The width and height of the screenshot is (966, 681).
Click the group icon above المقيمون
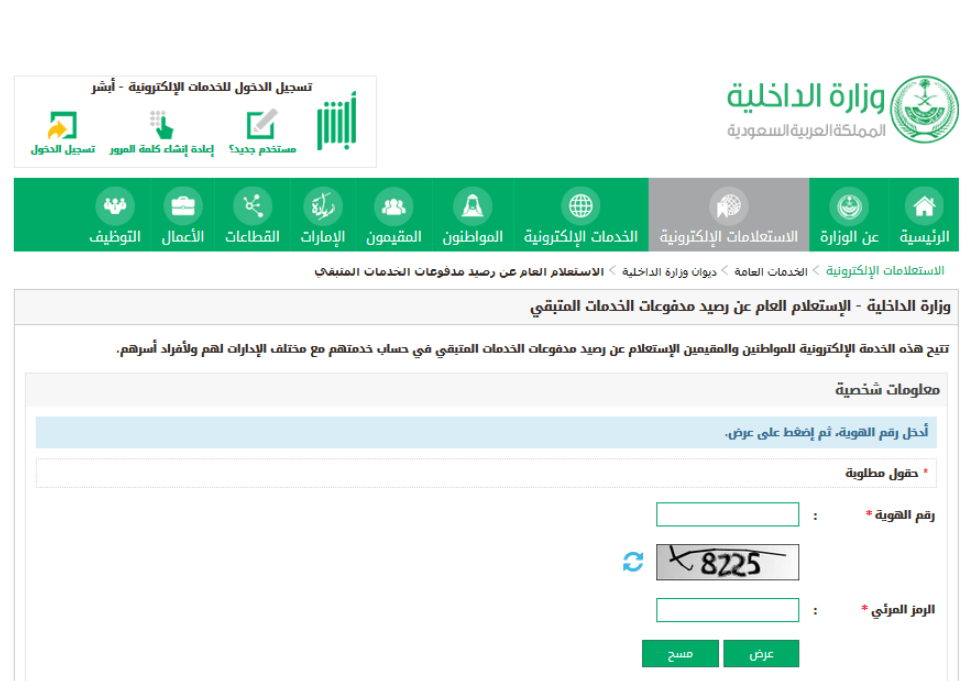pyautogui.click(x=394, y=206)
